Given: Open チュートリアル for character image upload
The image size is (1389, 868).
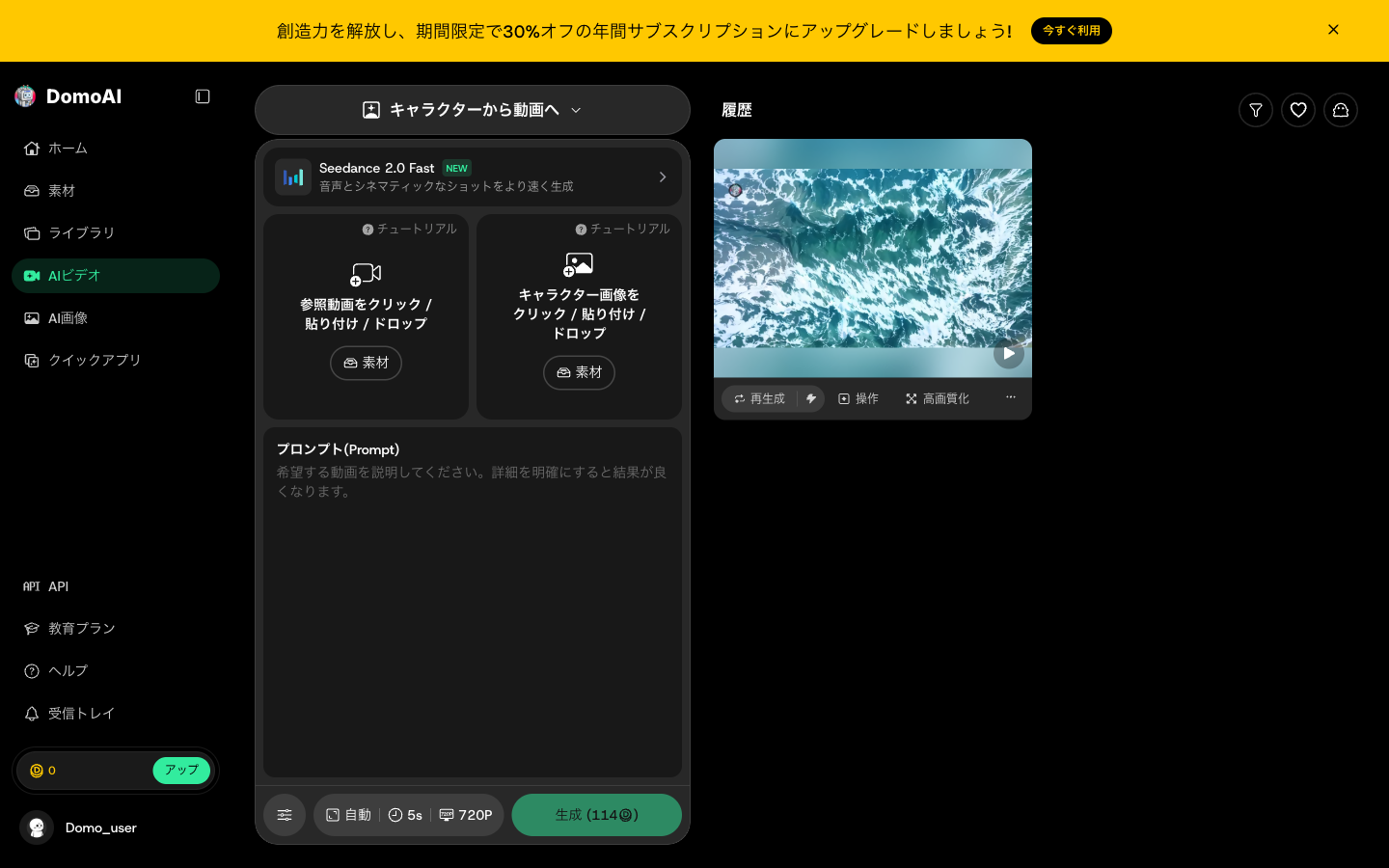Looking at the screenshot, I should [x=622, y=230].
